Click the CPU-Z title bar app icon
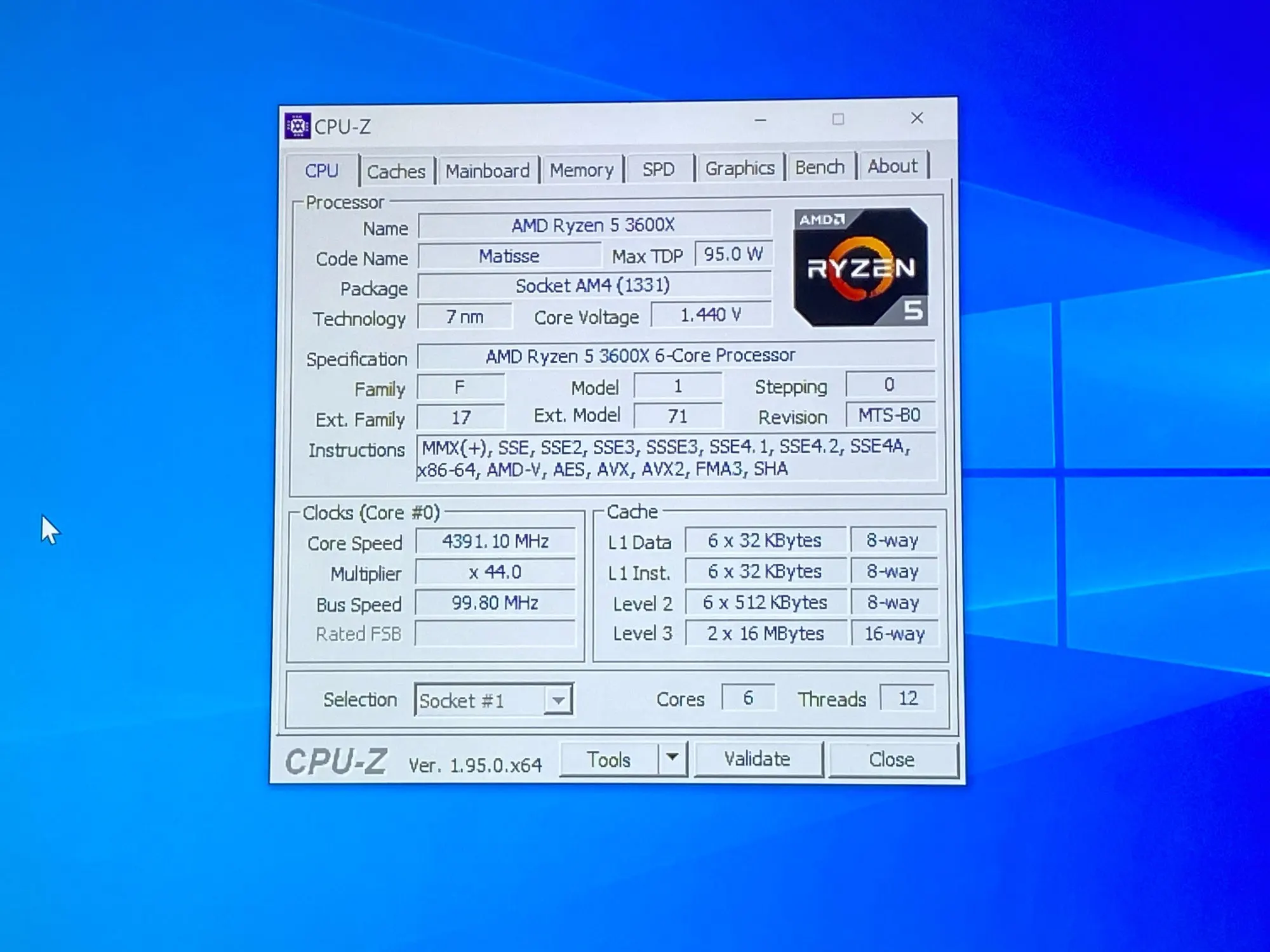Image resolution: width=1270 pixels, height=952 pixels. click(297, 126)
